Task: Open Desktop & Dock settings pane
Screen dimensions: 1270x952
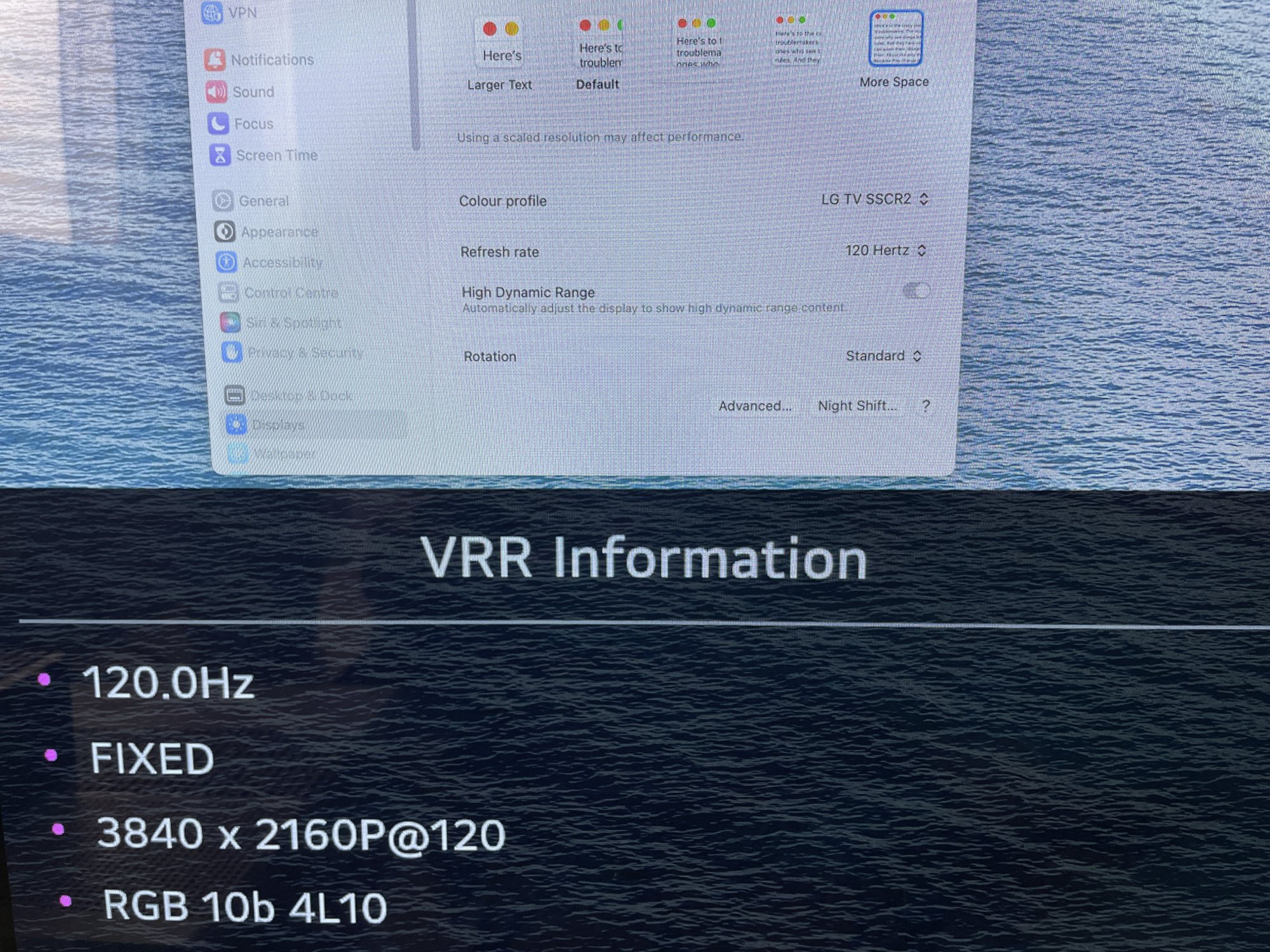Action: coord(300,395)
